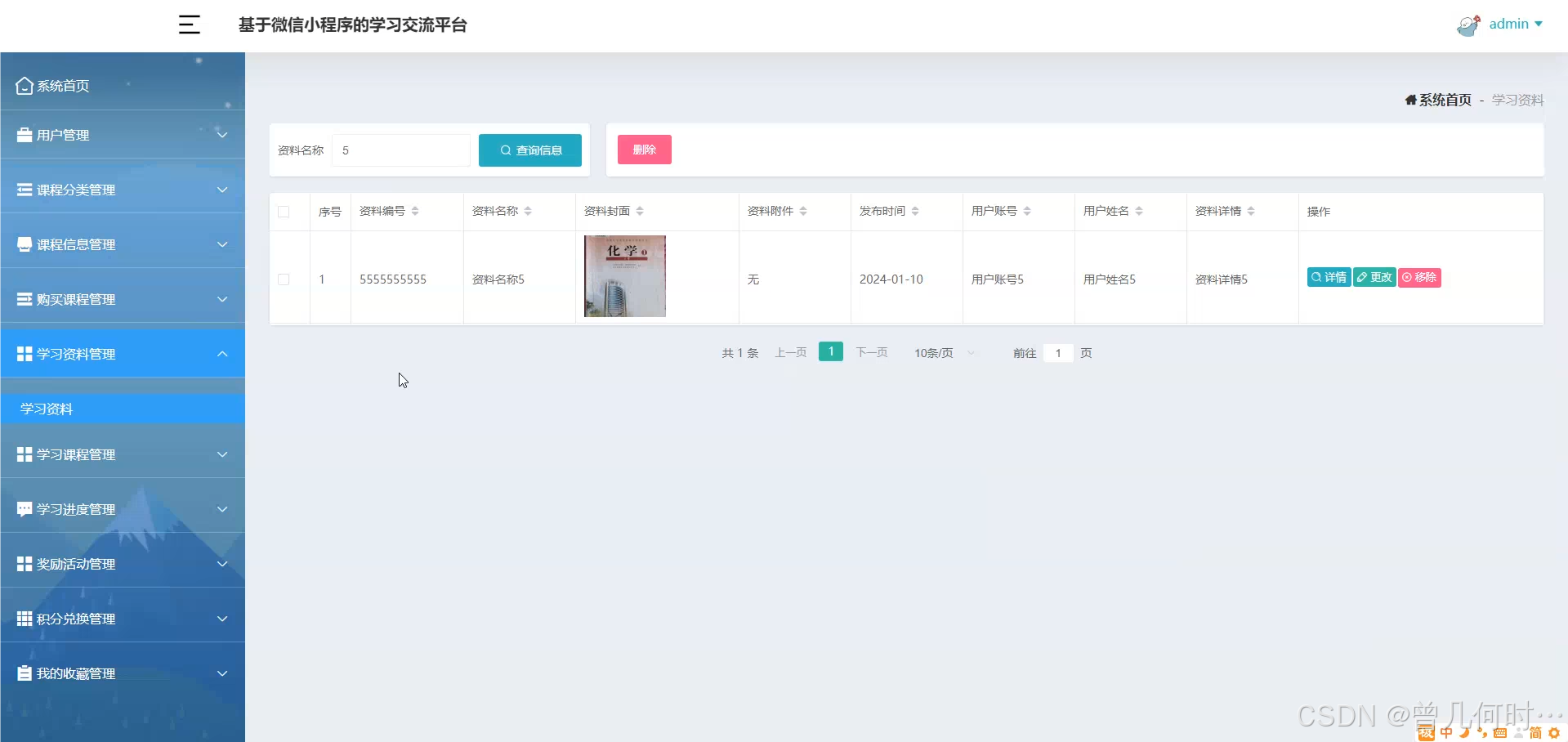Screen dimensions: 1568x742
Task: Open the 奖励活动管理 menu label
Action: tap(76, 564)
